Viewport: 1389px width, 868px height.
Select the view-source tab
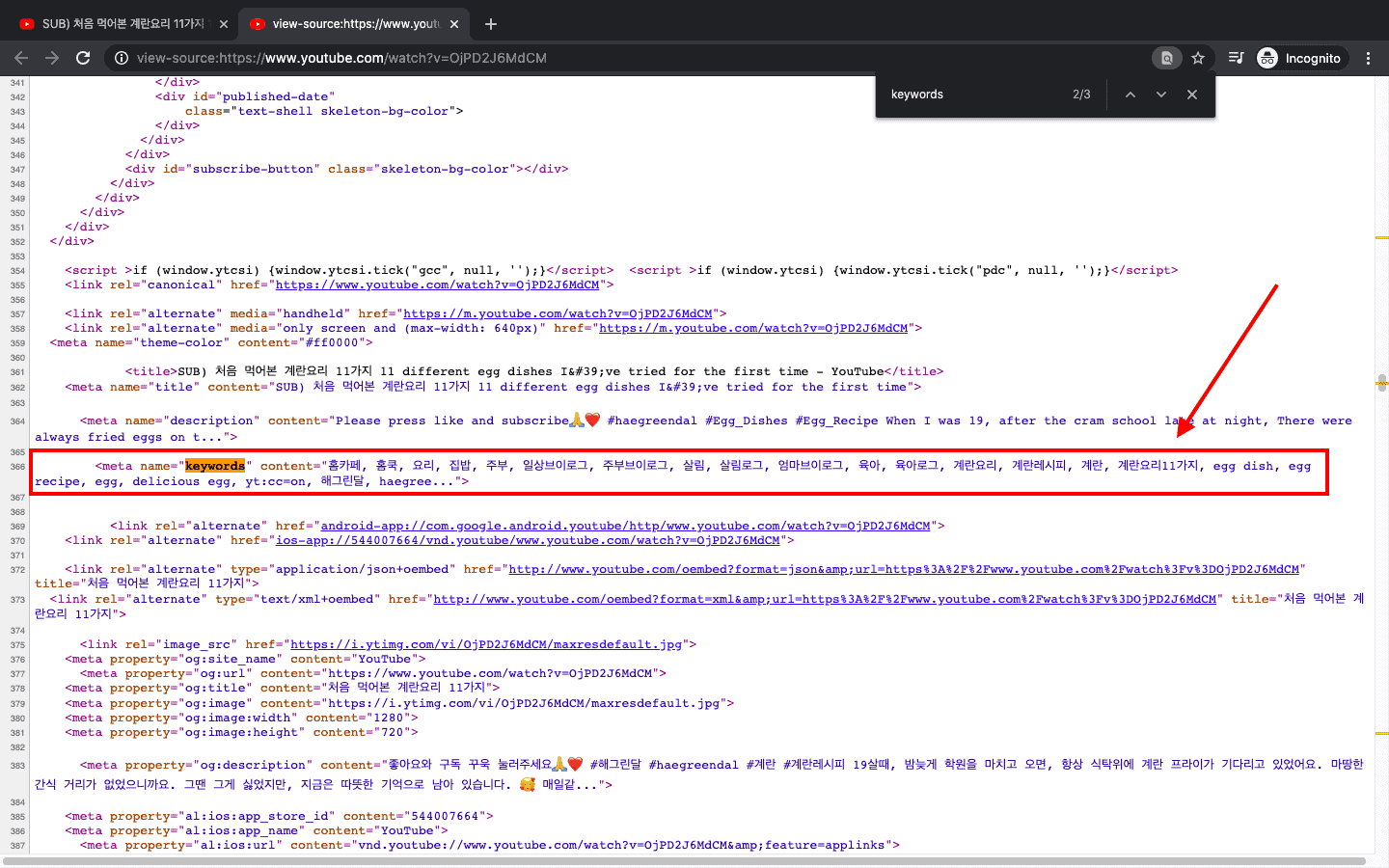pos(354,24)
